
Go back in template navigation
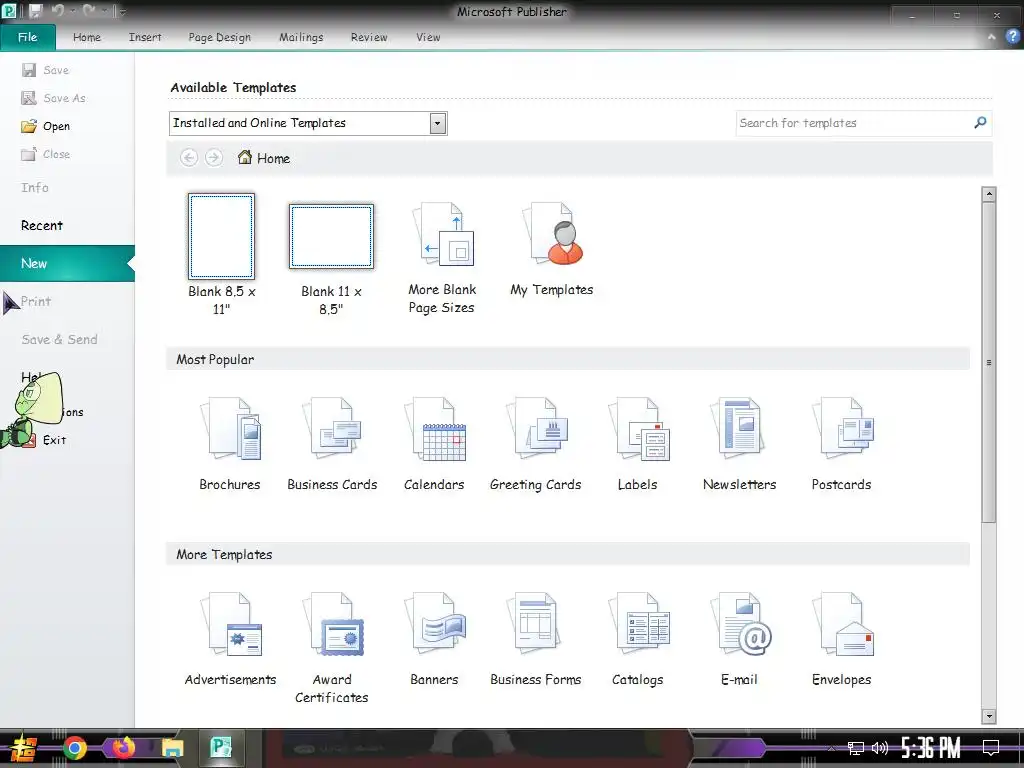(x=189, y=157)
